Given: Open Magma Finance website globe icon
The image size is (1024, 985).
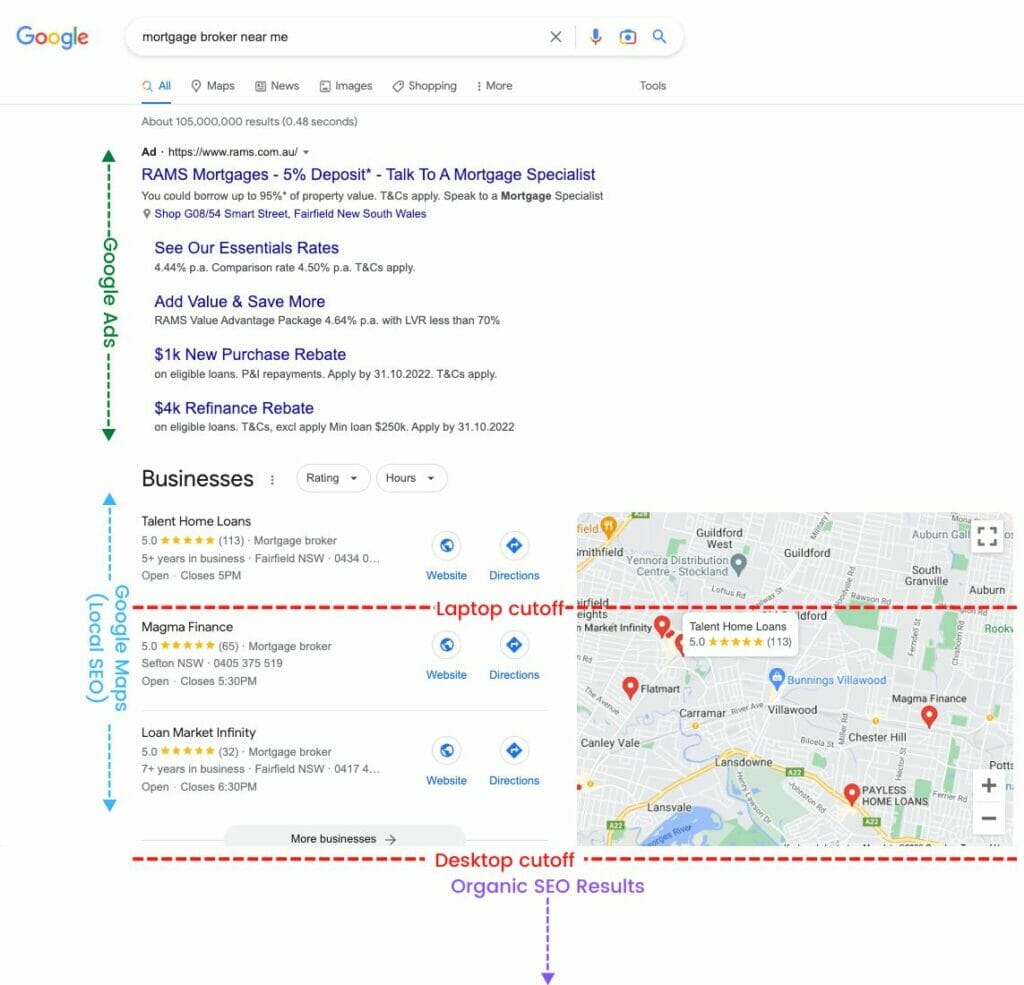Looking at the screenshot, I should tap(447, 645).
